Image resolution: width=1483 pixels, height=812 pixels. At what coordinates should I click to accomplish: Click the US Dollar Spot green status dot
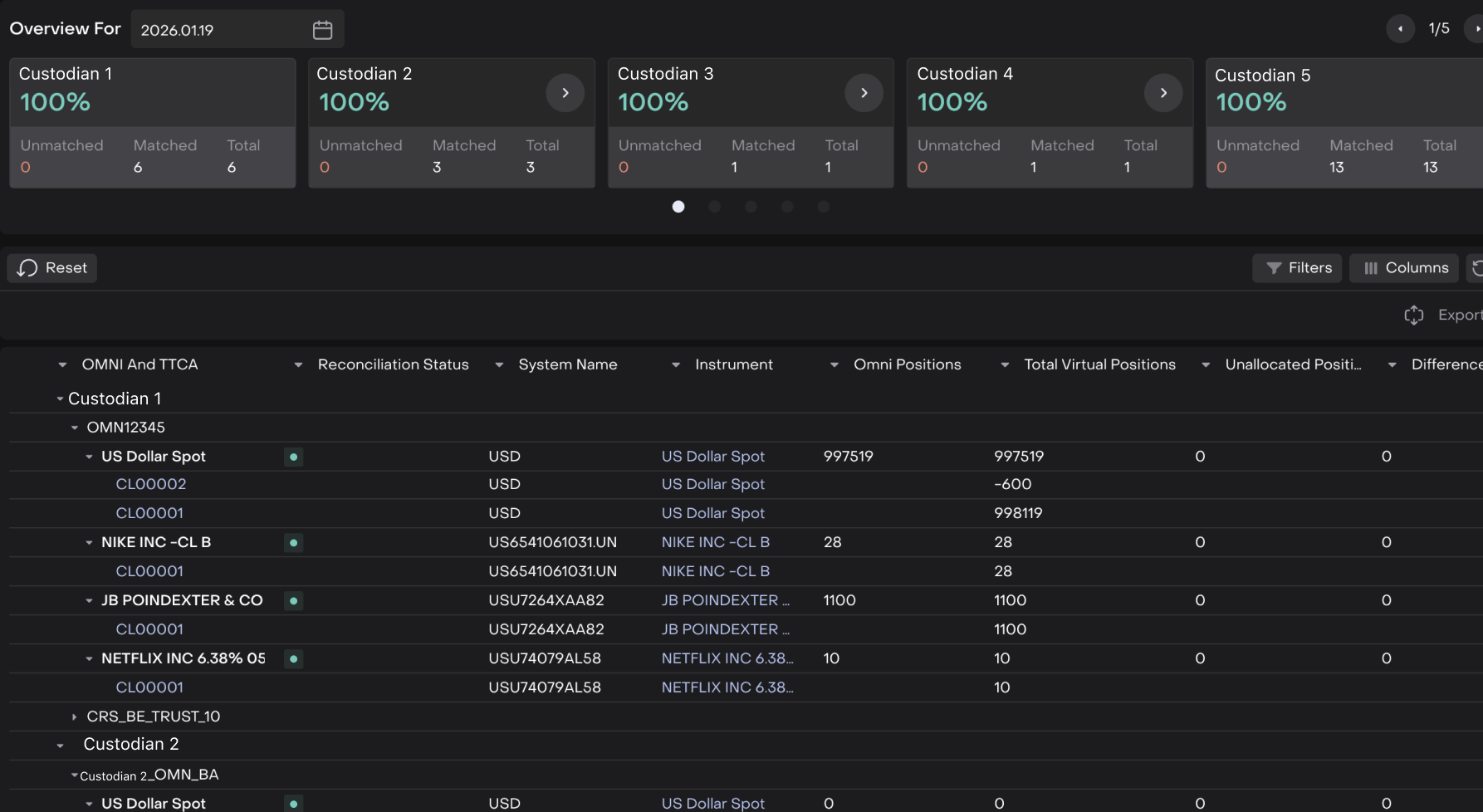tap(293, 457)
